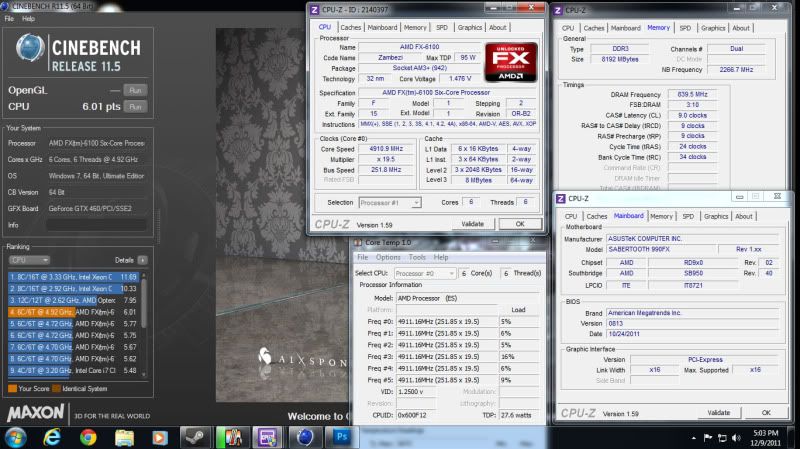Click Core Temp Freq #3 load 16%
Image resolution: width=800 pixels, height=449 pixels.
pyautogui.click(x=518, y=357)
